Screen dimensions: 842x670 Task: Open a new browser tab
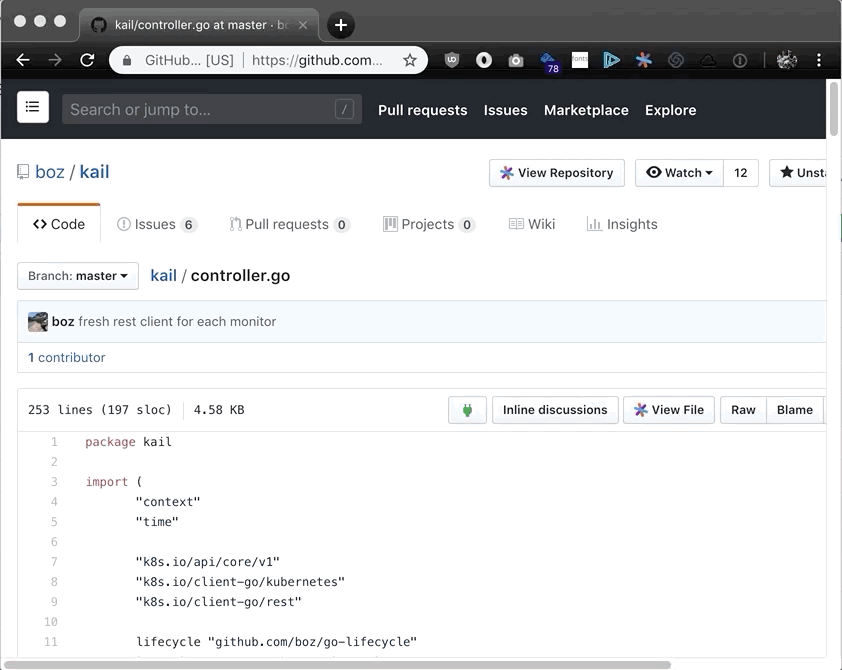[x=340, y=25]
